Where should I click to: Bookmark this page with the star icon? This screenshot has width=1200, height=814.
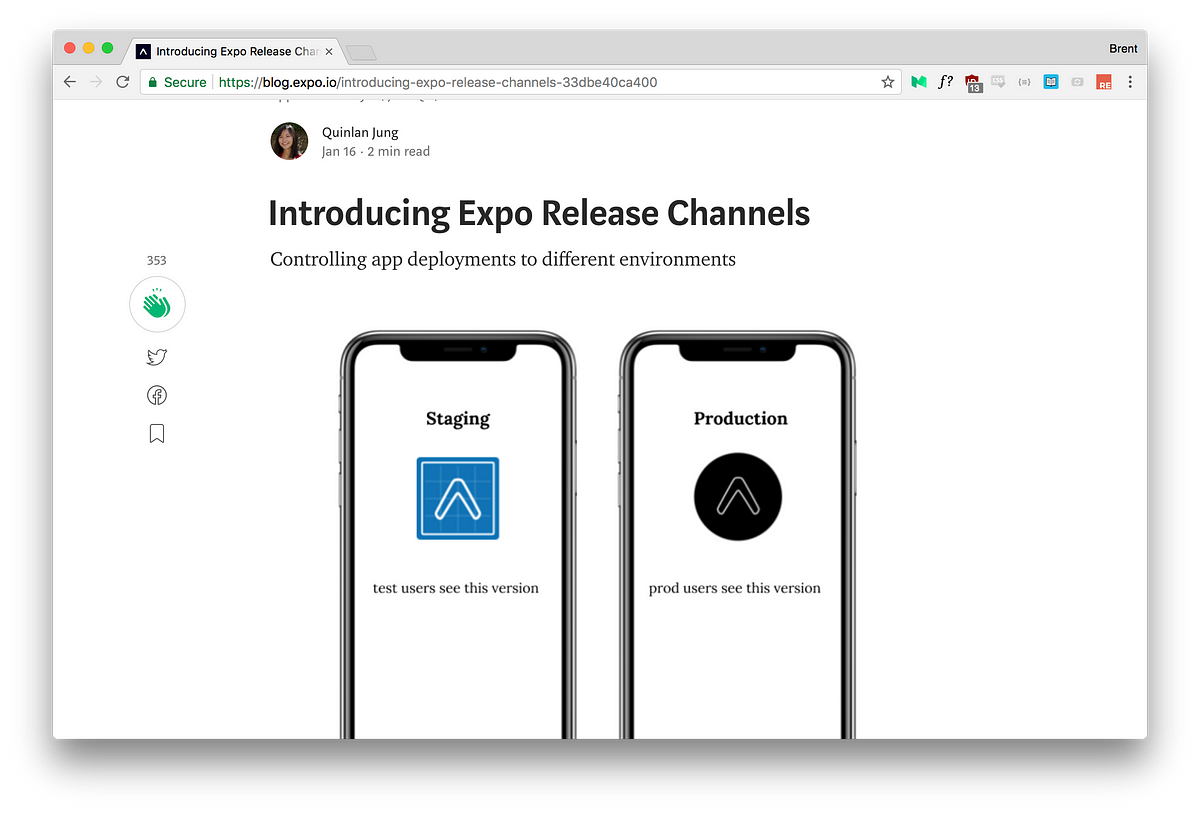pos(888,82)
